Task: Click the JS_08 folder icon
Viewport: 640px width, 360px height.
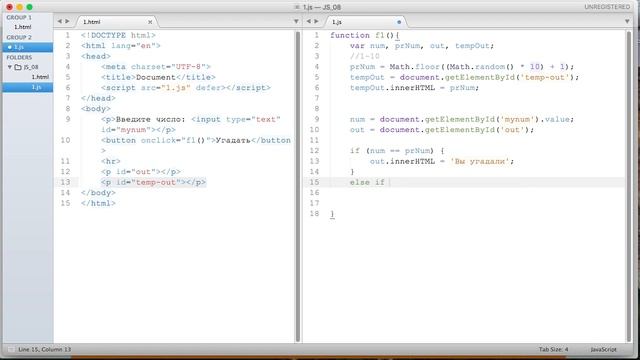Action: 18,67
